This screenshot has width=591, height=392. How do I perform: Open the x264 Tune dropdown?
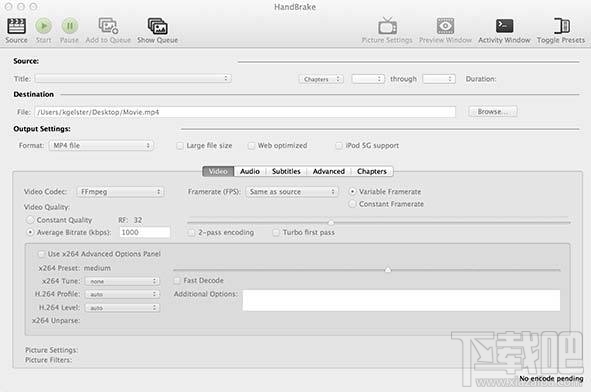[x=122, y=281]
